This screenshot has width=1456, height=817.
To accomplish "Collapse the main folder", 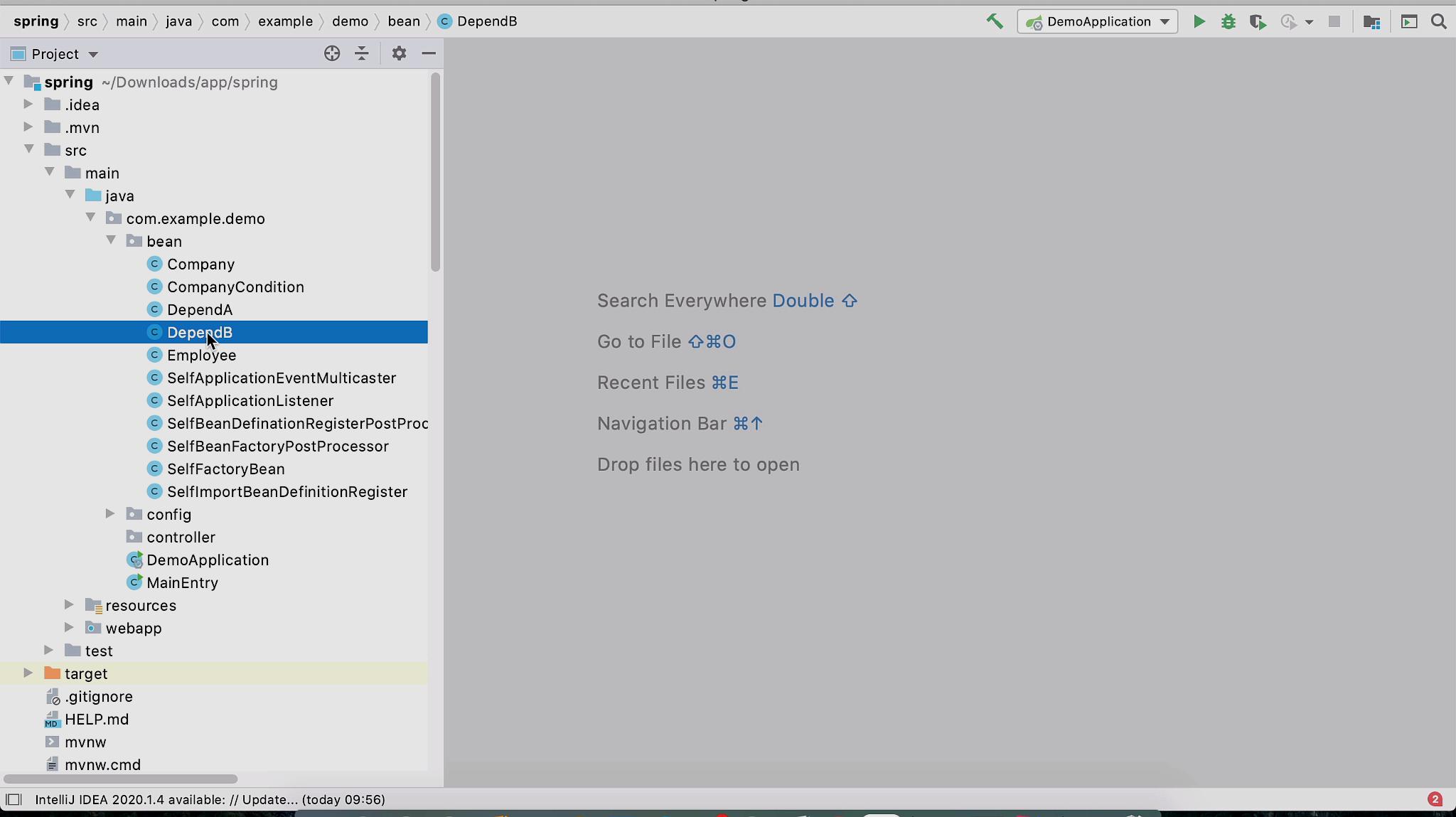I will pos(50,172).
